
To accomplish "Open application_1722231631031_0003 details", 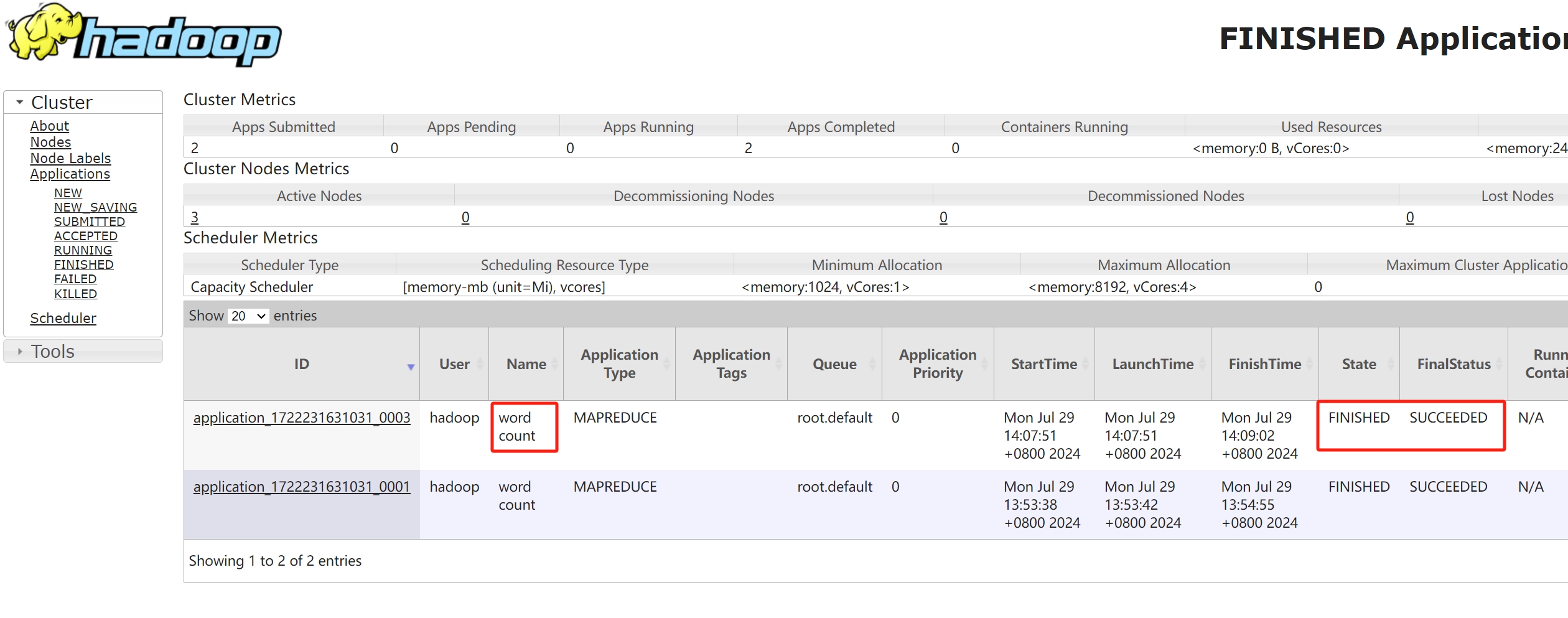I will tap(302, 418).
